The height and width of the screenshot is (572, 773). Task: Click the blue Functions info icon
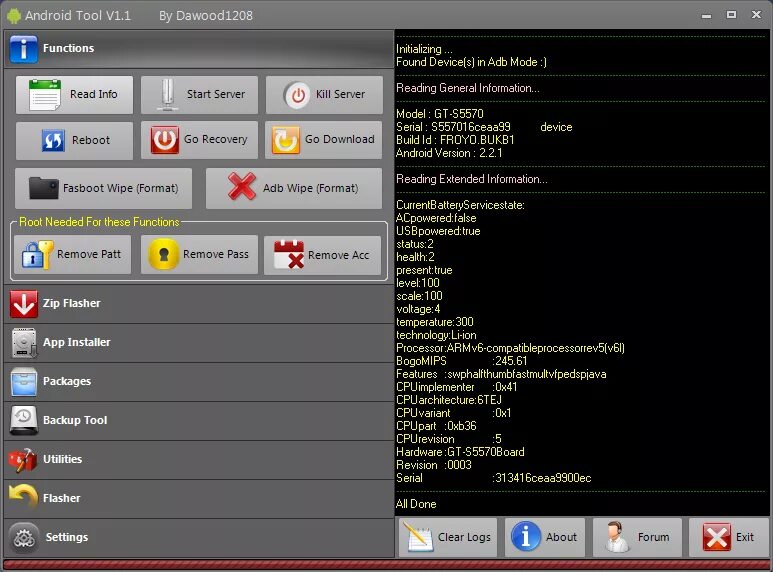tap(23, 49)
